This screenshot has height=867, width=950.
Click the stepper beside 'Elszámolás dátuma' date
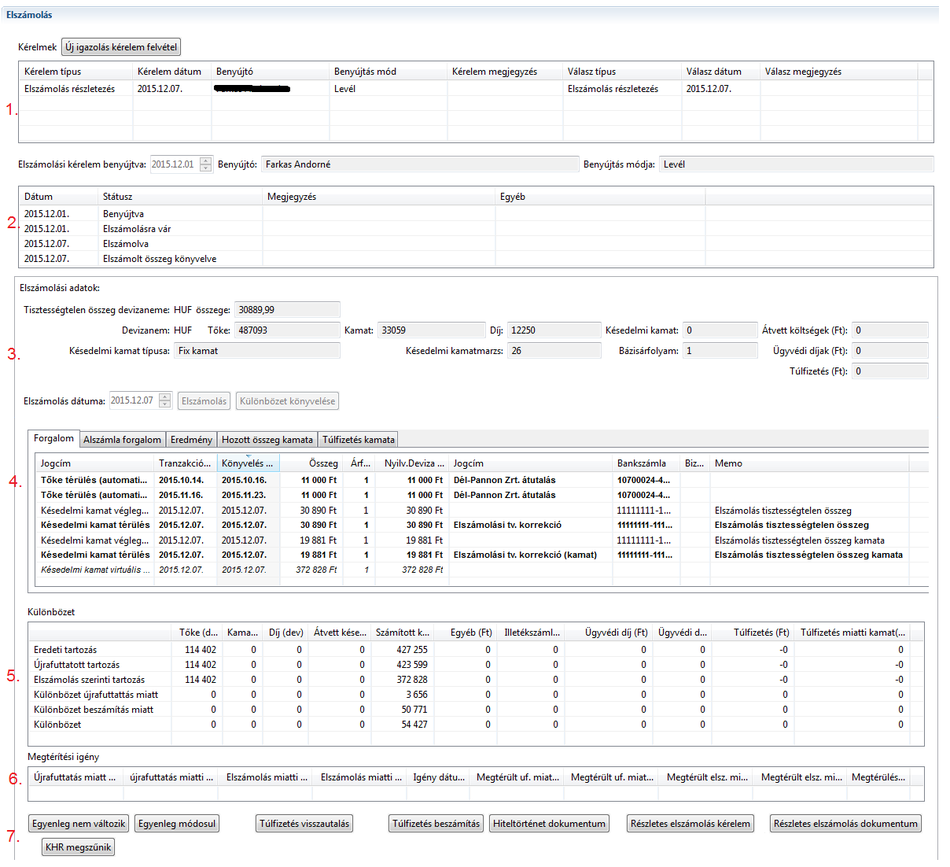[166, 401]
